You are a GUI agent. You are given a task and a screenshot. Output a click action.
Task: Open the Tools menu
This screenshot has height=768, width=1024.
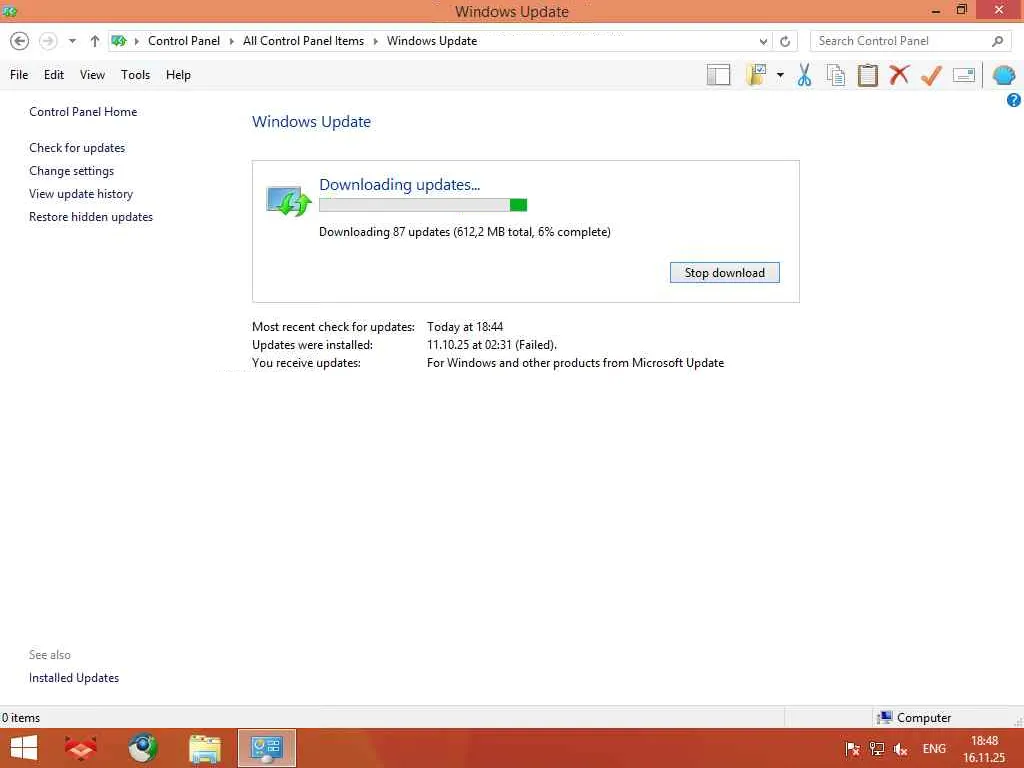tap(135, 74)
